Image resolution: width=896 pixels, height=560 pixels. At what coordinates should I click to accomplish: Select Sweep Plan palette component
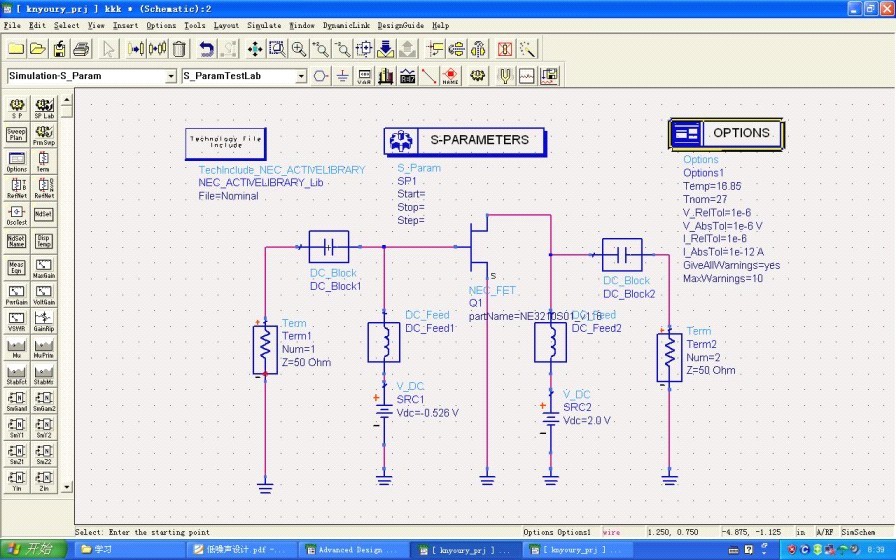(17, 135)
